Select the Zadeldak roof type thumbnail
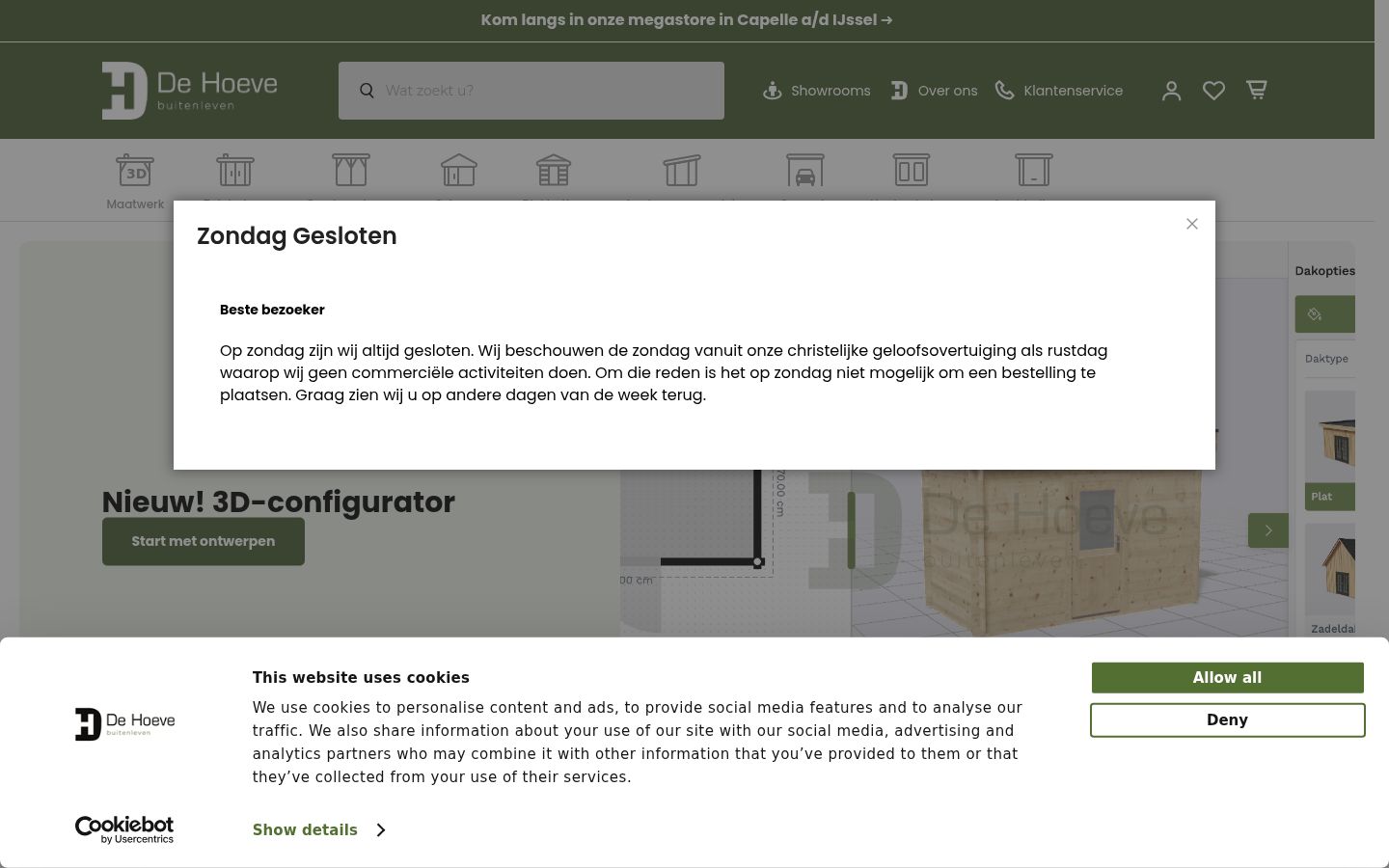Viewport: 1389px width, 868px height. click(x=1330, y=581)
